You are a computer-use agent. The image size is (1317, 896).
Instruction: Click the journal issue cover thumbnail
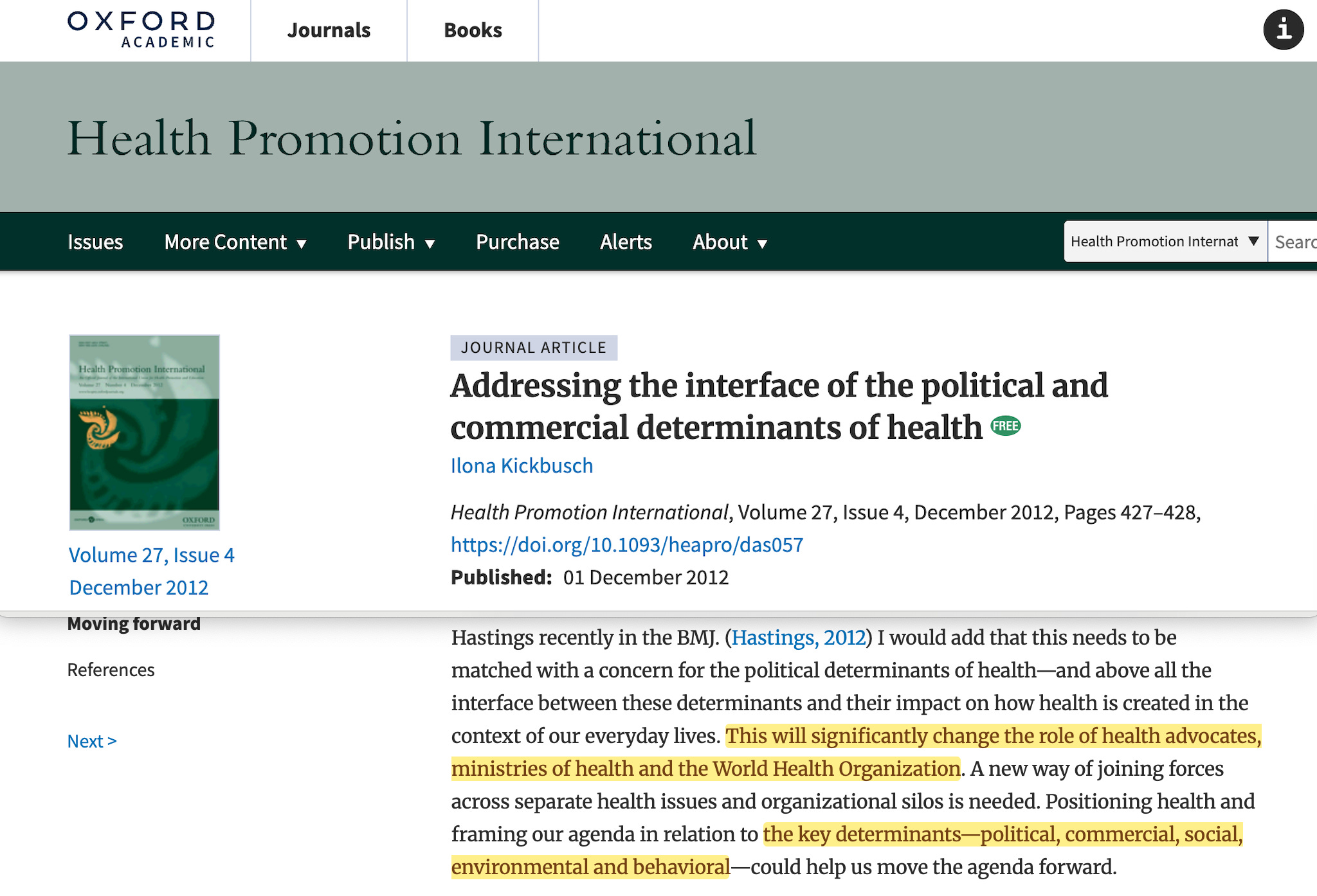pos(144,432)
